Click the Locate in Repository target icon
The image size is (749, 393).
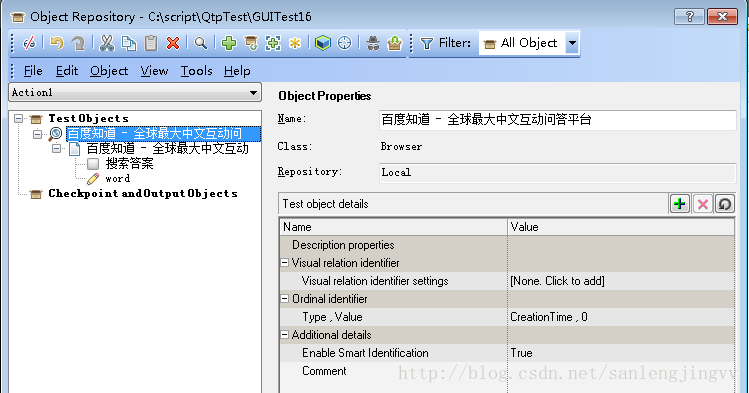[344, 43]
